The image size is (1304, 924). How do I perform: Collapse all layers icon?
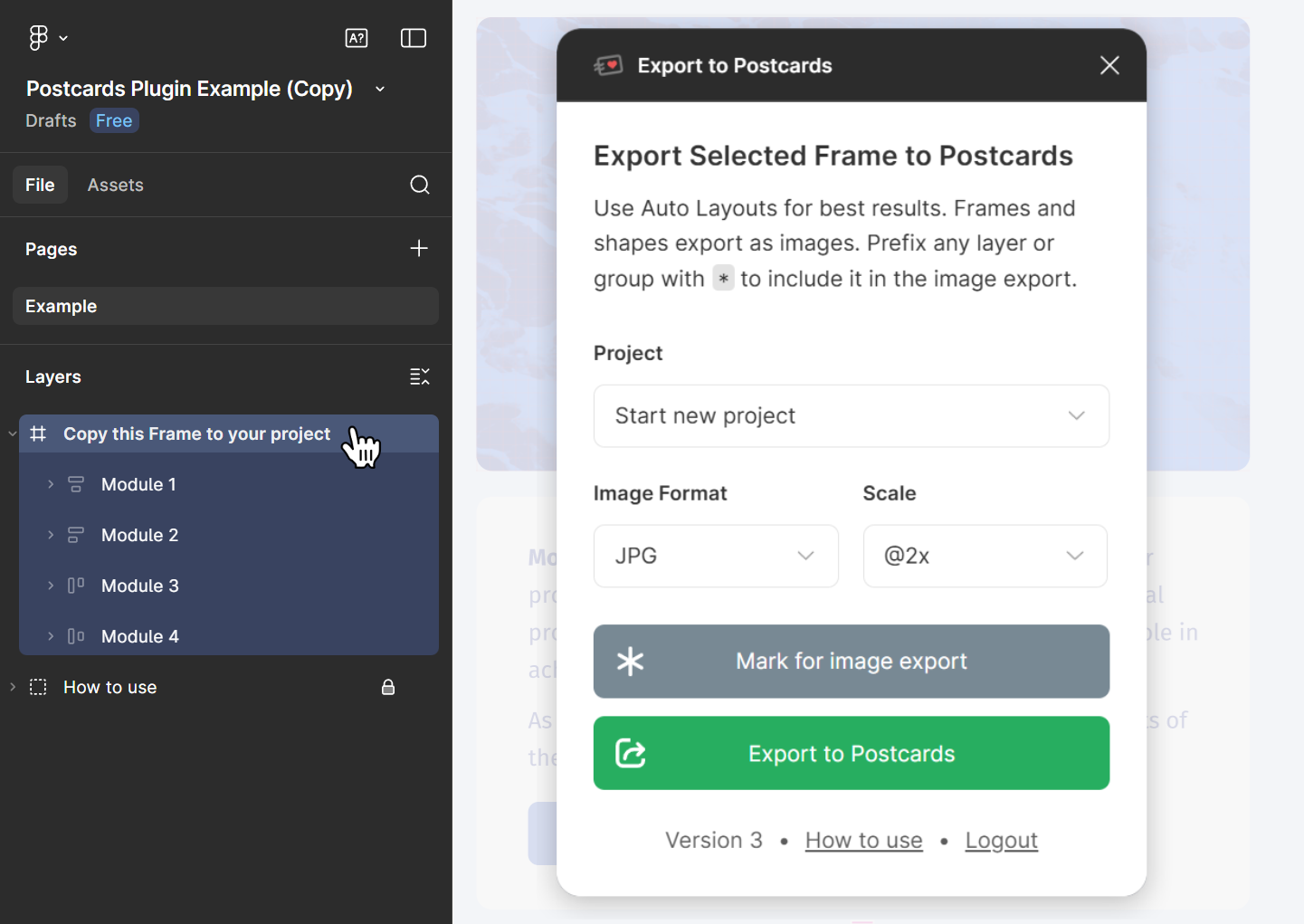click(x=420, y=376)
